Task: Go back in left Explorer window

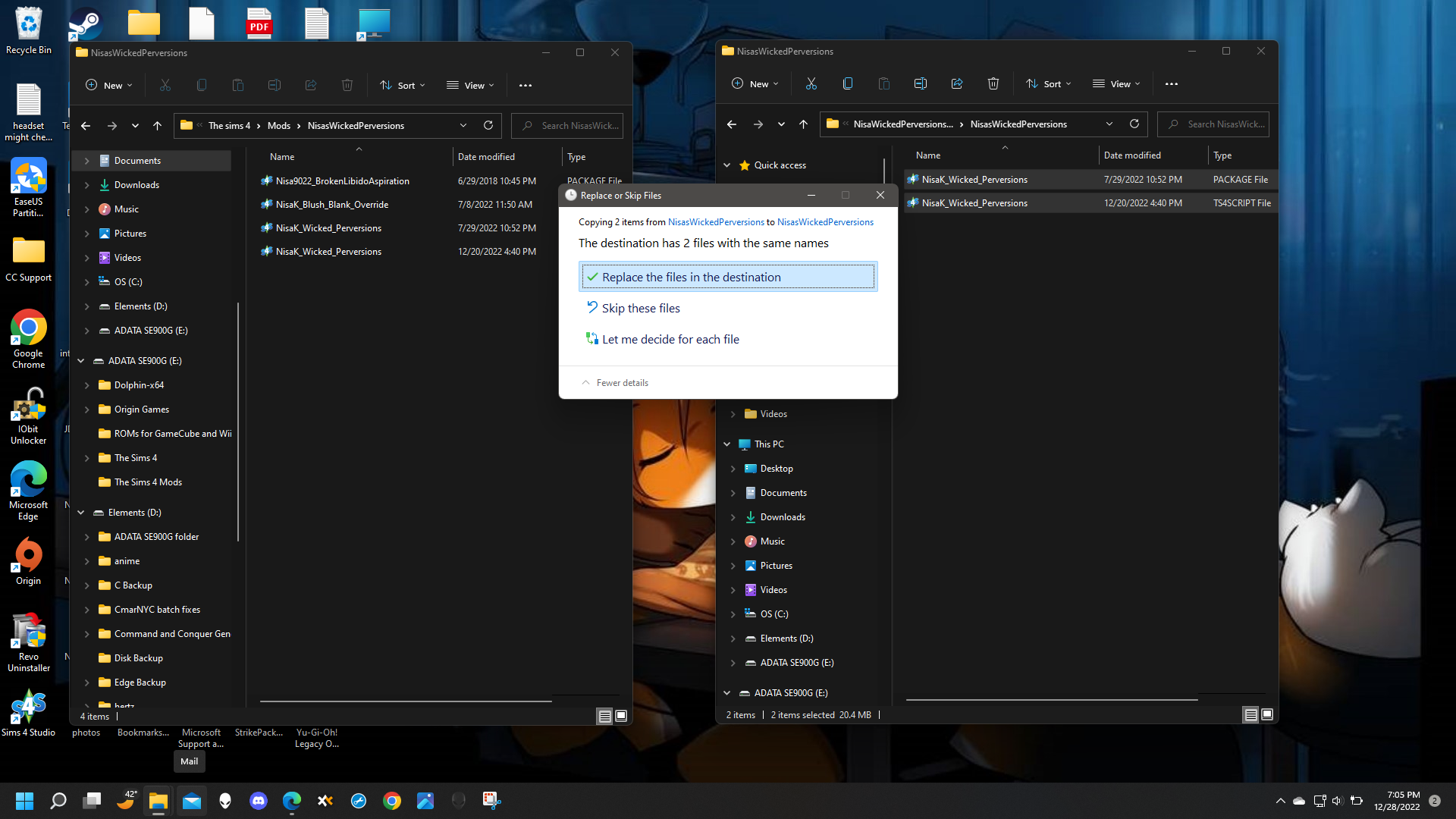Action: 86,126
